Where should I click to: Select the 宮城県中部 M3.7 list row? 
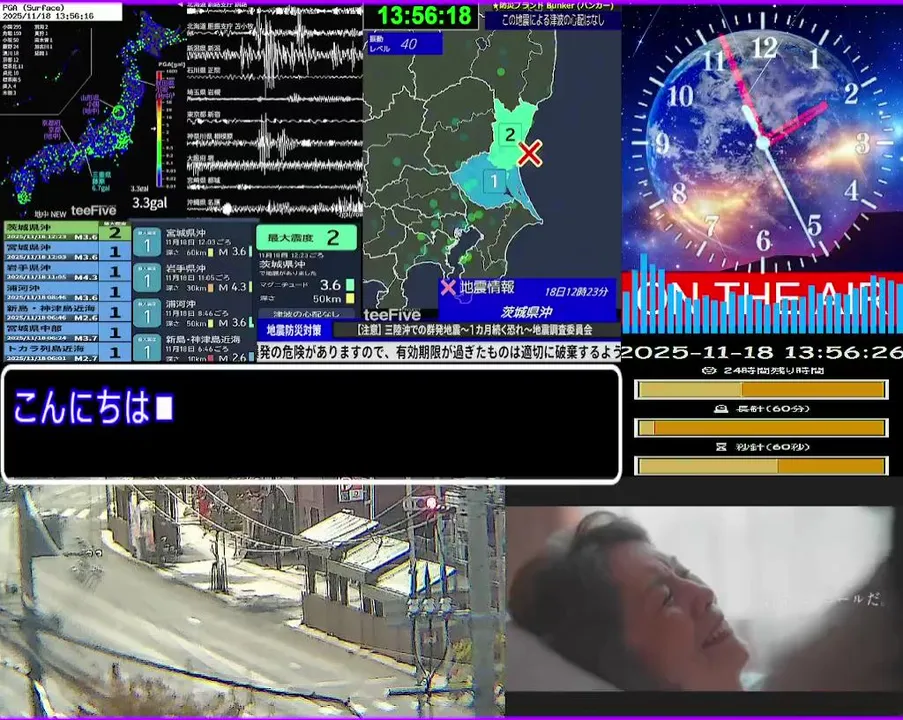pos(67,332)
